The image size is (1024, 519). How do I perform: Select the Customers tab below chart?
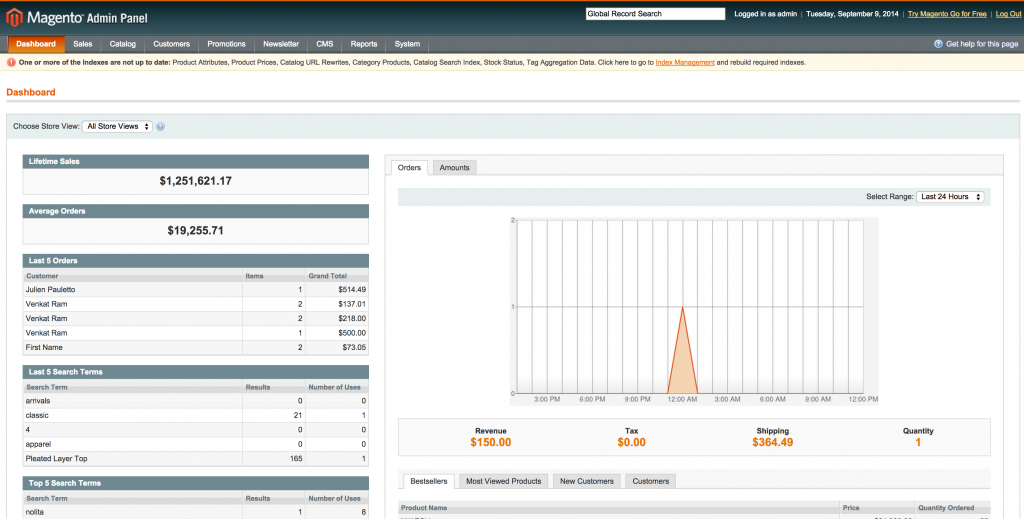tap(650, 481)
